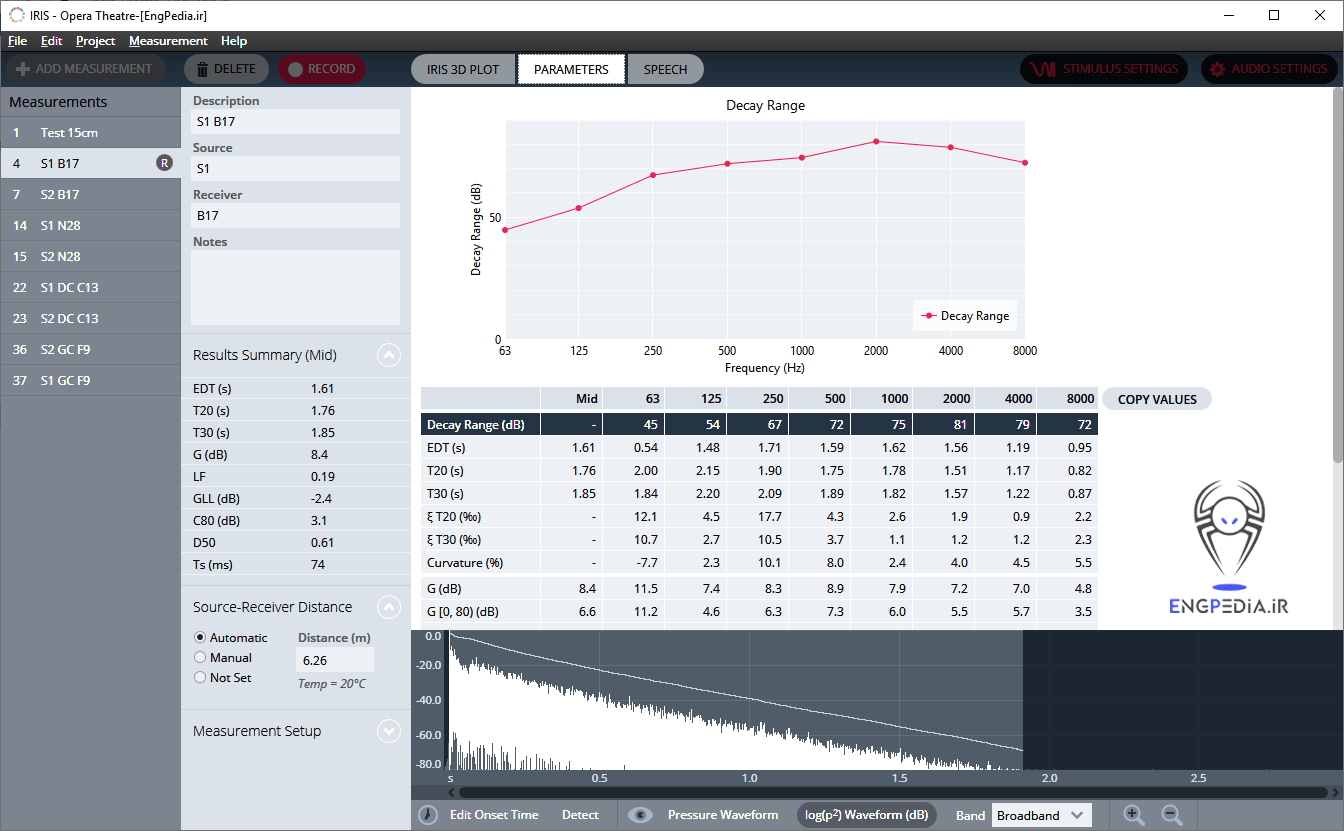Click the eye icon beside Pressure Waveform

click(x=640, y=815)
